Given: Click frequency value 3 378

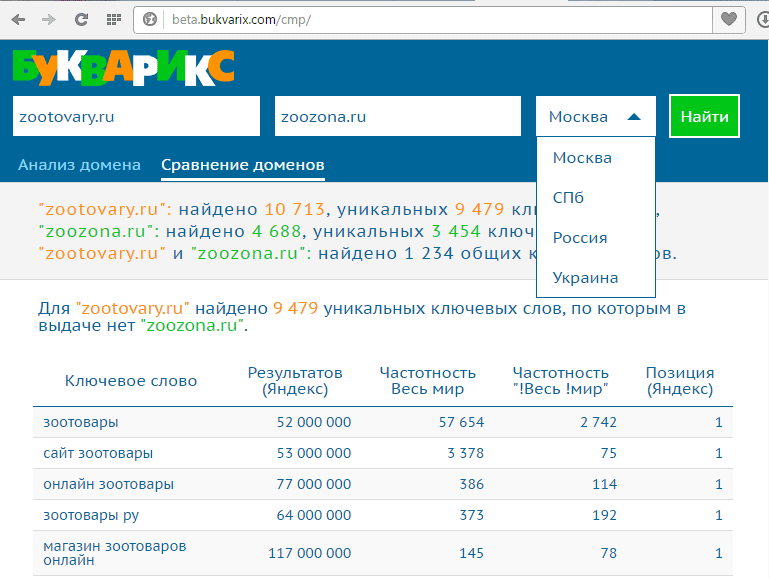Looking at the screenshot, I should coord(465,453).
